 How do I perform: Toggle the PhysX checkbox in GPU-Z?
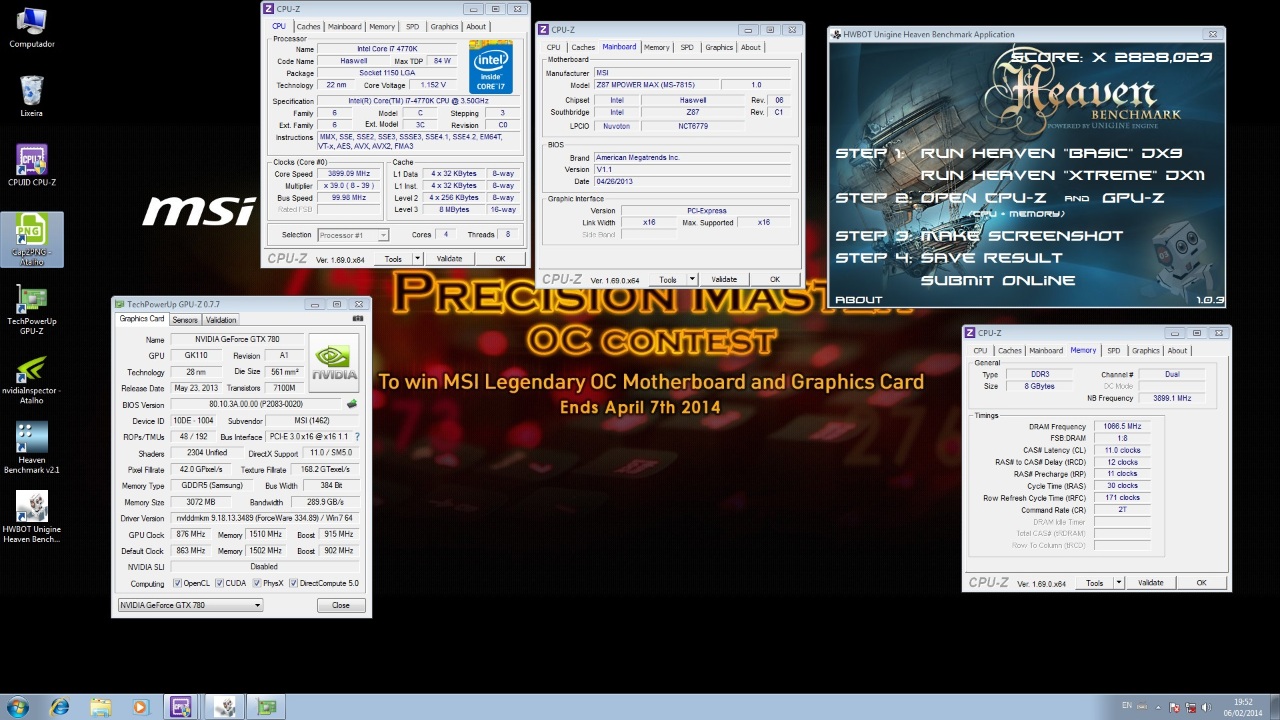click(x=258, y=583)
